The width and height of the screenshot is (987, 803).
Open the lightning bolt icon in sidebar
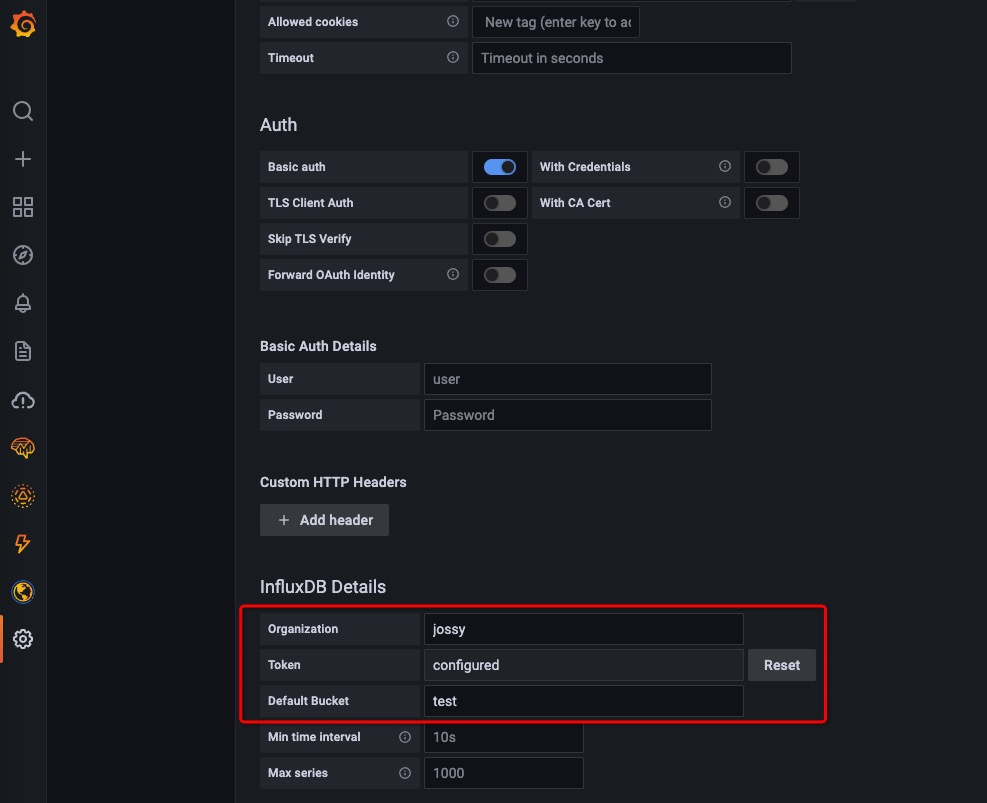pos(23,543)
